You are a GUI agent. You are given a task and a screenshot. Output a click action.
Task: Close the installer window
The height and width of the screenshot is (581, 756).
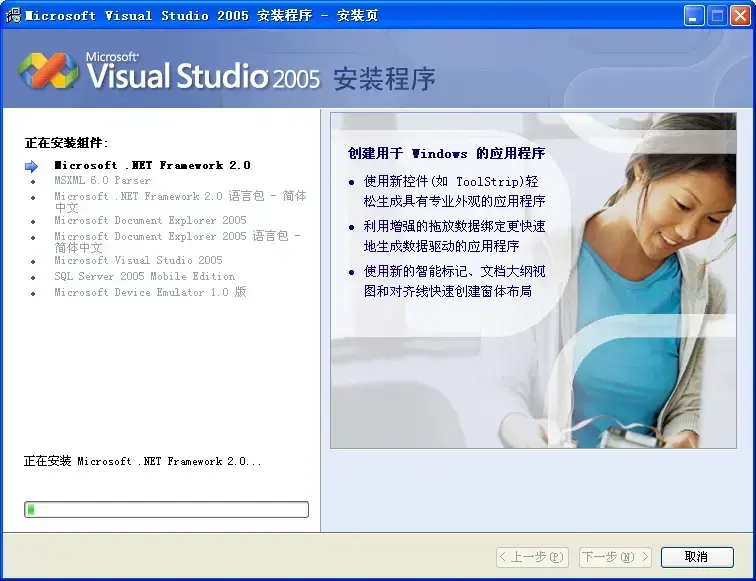(x=740, y=16)
